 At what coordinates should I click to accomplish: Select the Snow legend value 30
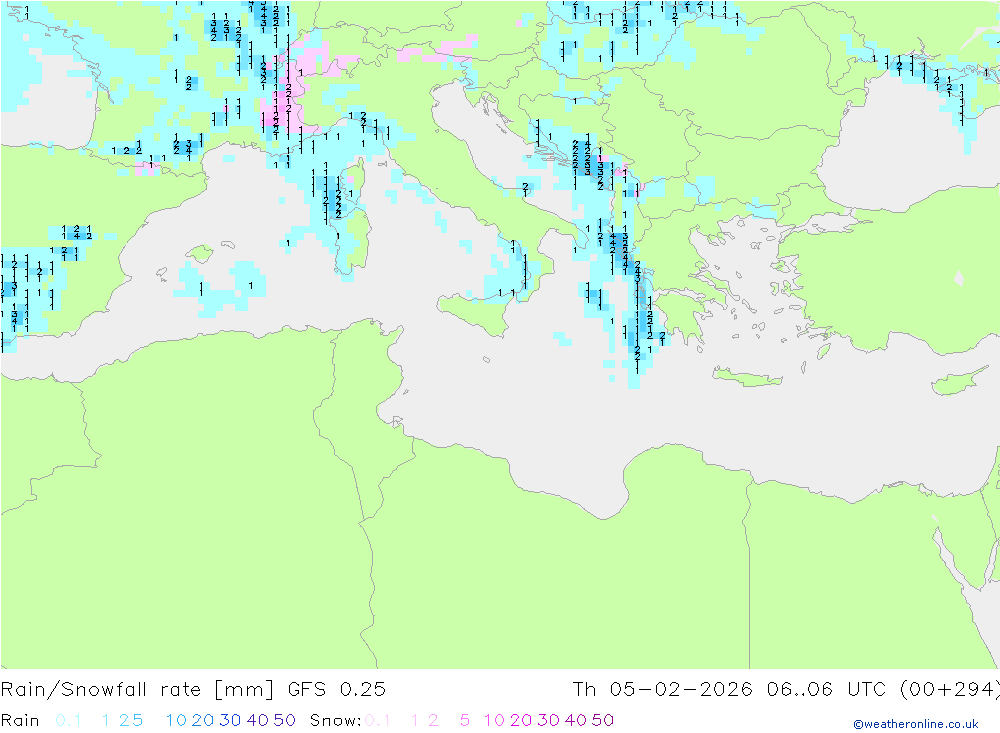coord(548,720)
